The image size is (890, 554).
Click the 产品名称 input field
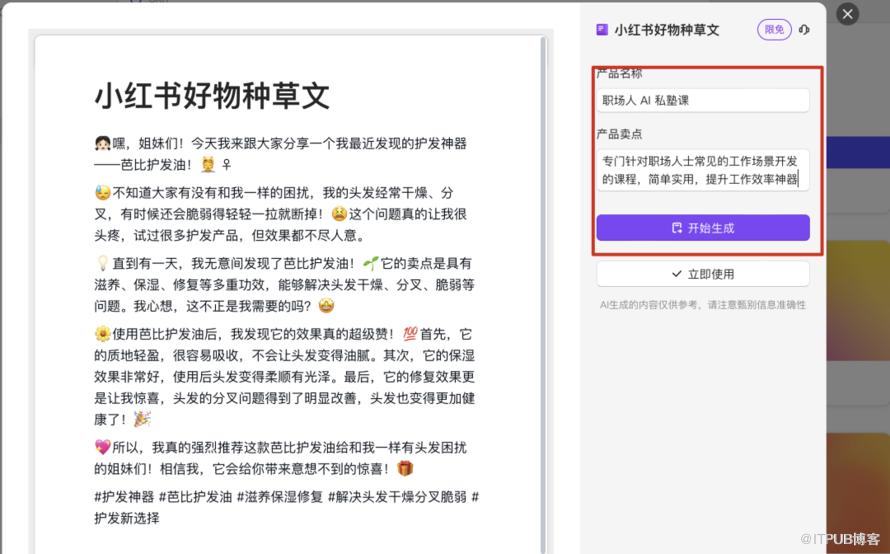pos(703,100)
